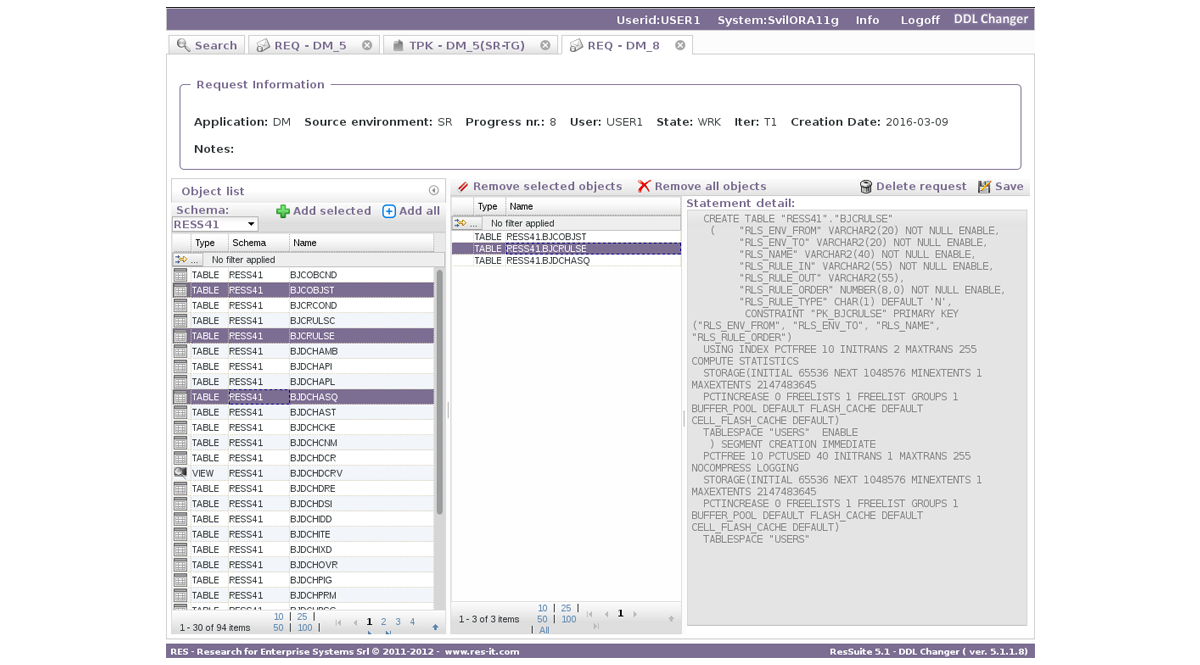Viewport: 1200px width, 665px height.
Task: Click table icon of BJDCHOVR row
Action: coord(180,565)
